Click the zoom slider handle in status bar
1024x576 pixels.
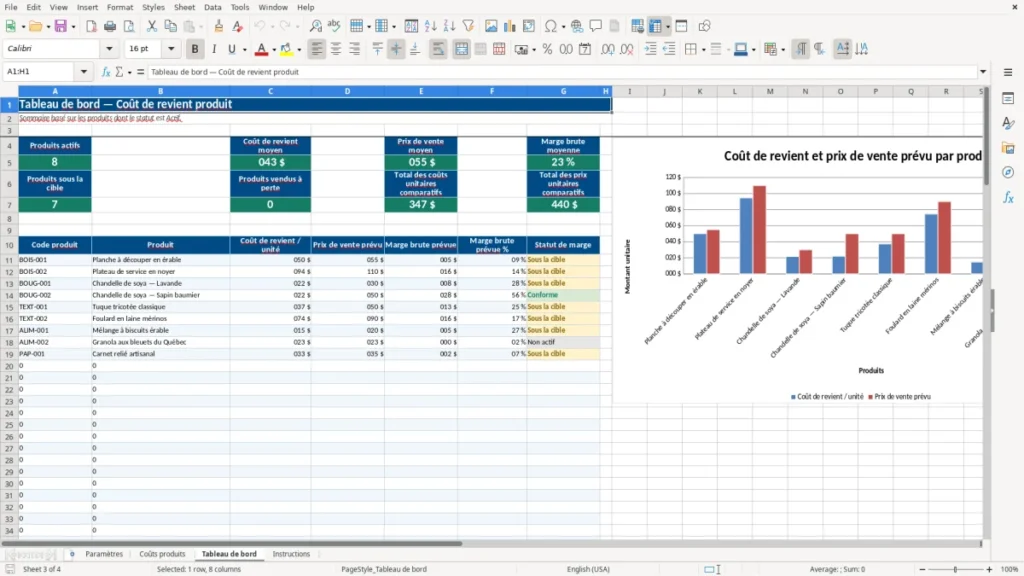pos(955,569)
